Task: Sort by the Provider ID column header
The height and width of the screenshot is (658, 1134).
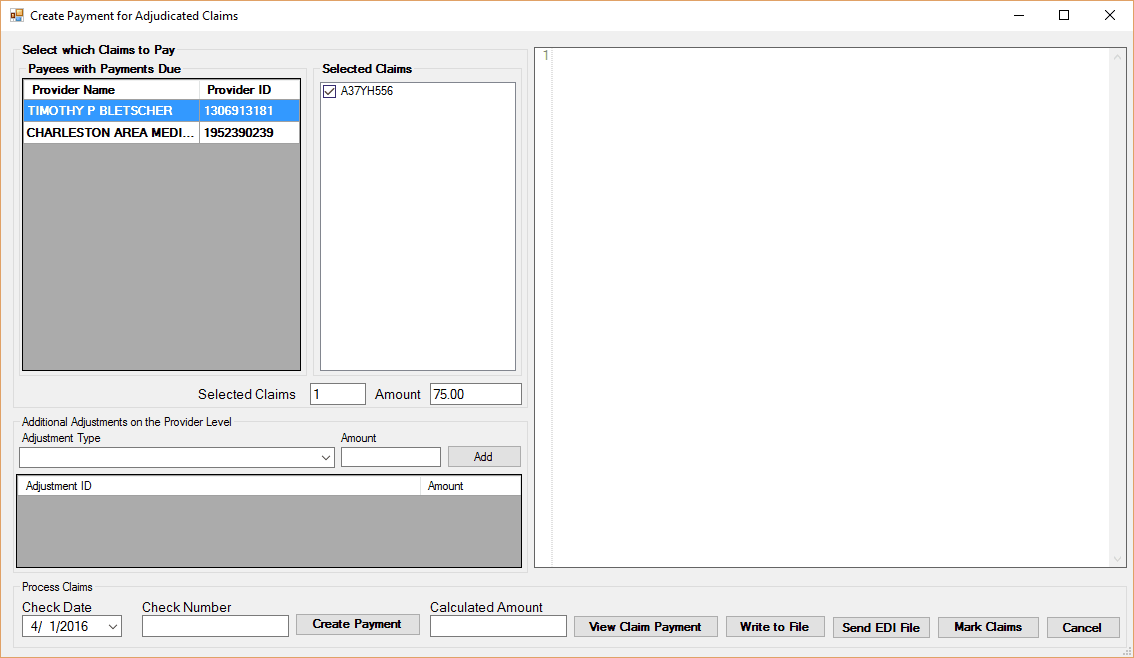Action: 249,90
